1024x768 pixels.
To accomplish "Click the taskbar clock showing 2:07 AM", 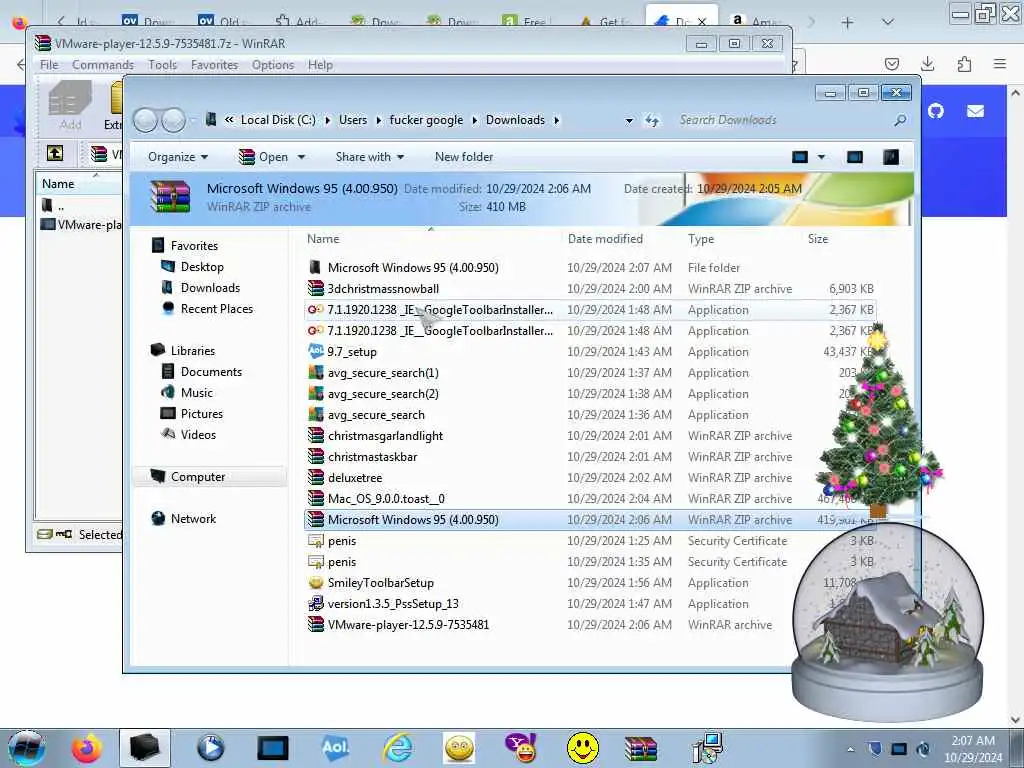I will point(973,748).
